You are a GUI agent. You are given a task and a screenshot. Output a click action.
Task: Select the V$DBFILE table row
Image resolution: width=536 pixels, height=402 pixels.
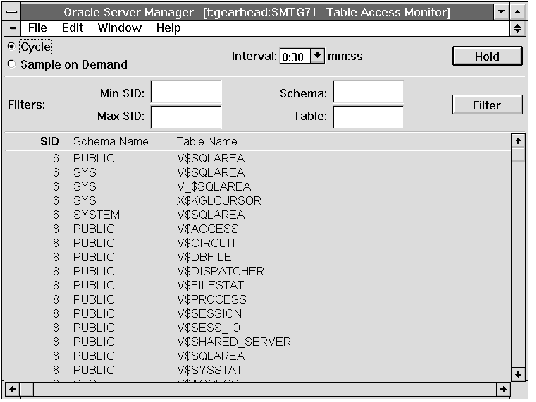pyautogui.click(x=258, y=257)
